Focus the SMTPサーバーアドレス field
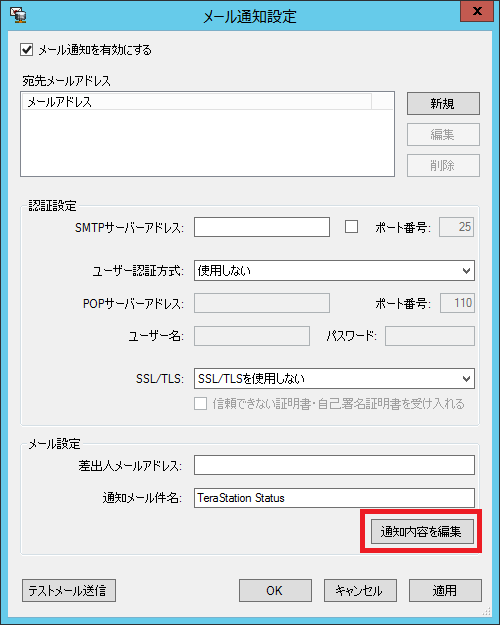 click(x=262, y=227)
